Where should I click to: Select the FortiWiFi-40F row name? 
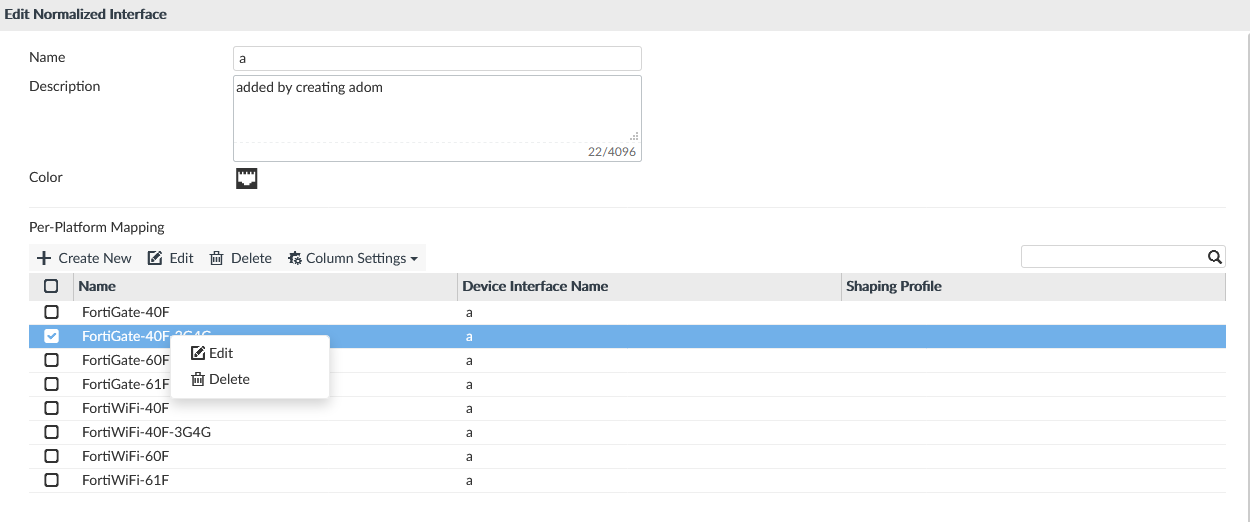125,408
